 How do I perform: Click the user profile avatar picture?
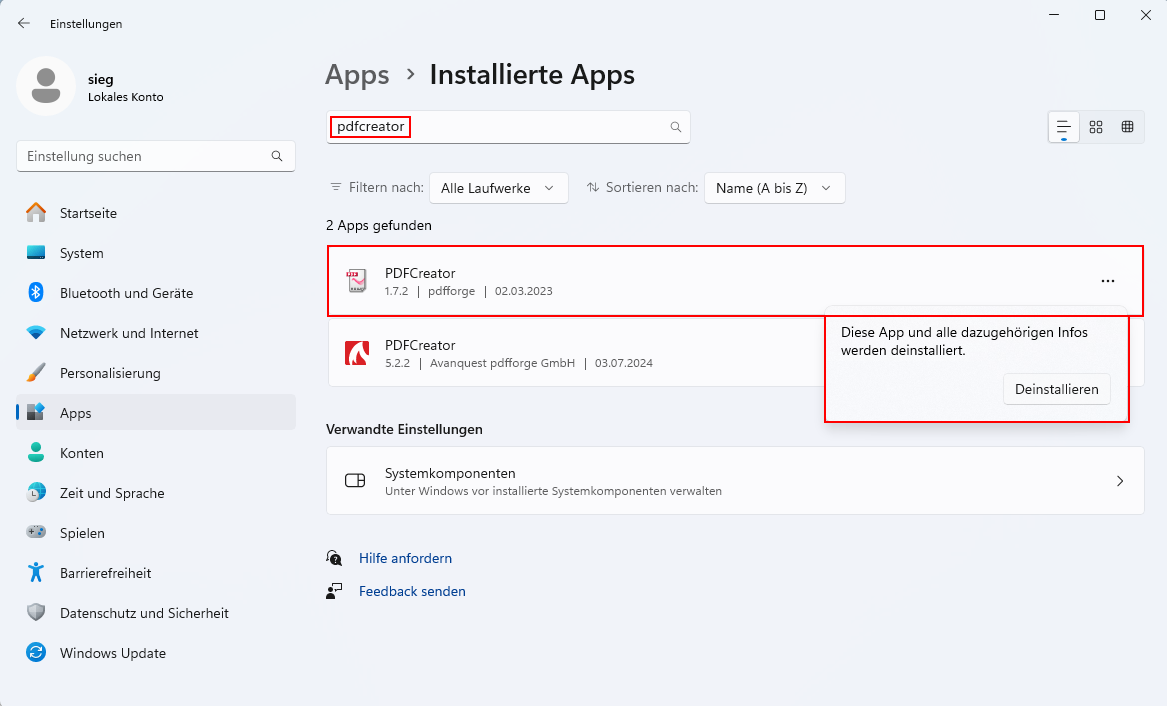coord(45,86)
